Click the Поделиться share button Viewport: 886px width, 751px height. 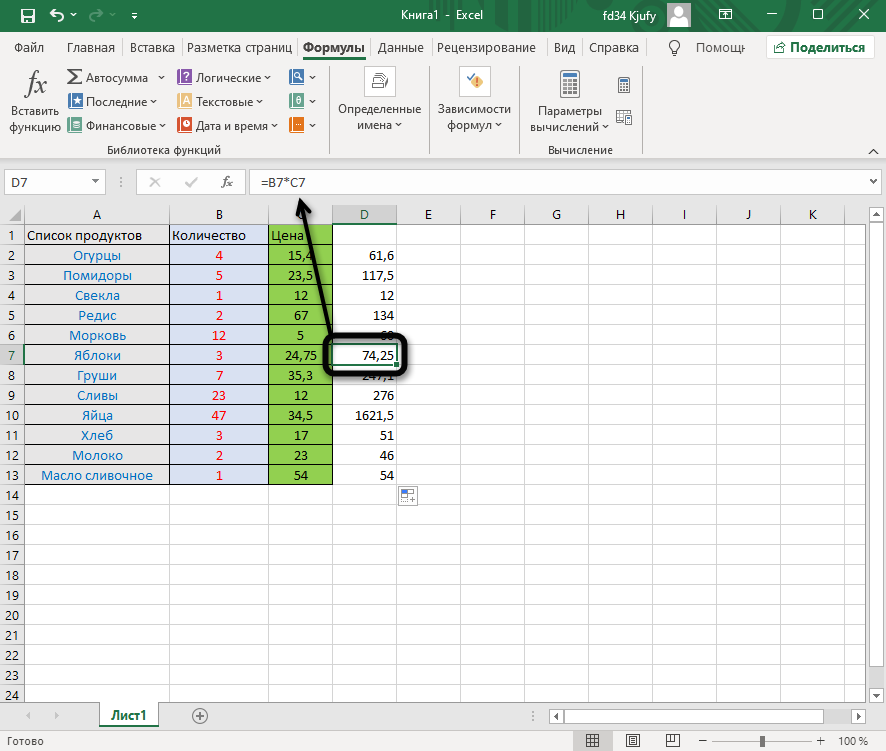tap(817, 47)
